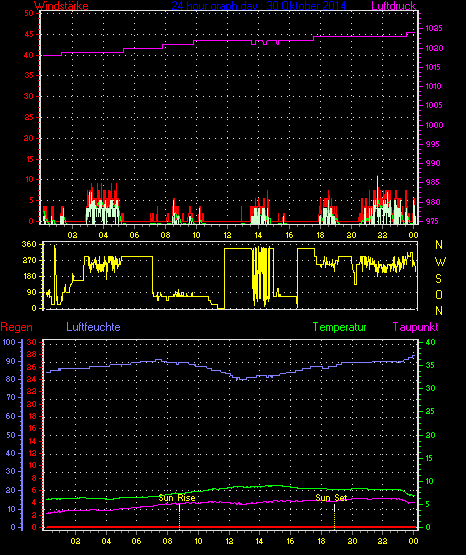Click the Luftfeuchte legend label

93,327
